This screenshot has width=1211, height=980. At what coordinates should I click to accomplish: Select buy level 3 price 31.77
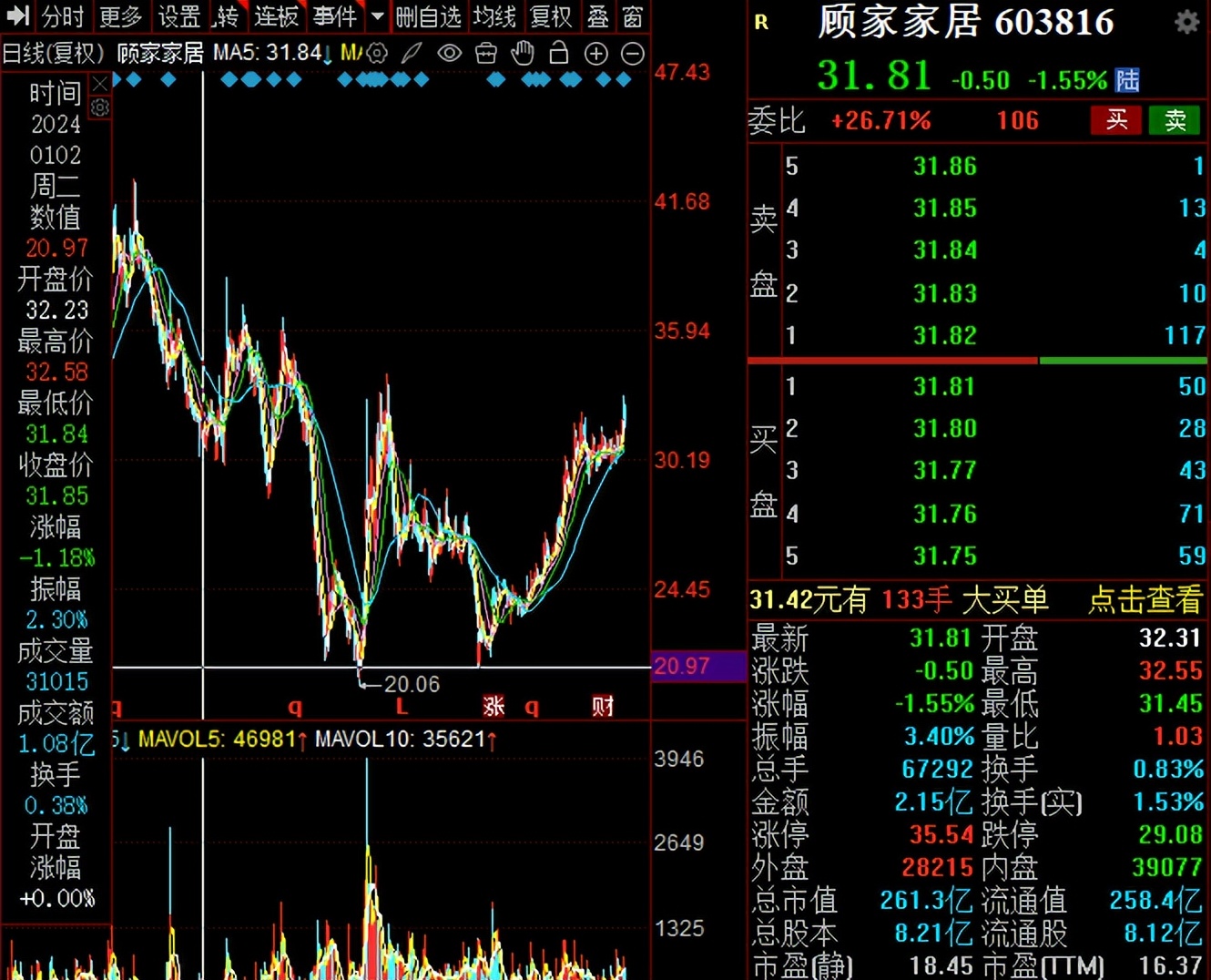click(945, 470)
